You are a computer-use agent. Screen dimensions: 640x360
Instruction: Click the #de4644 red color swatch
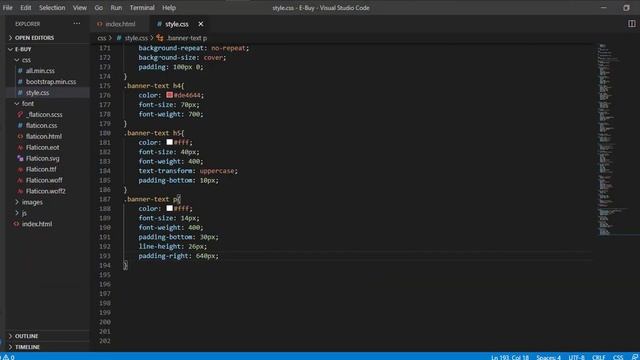(169, 95)
